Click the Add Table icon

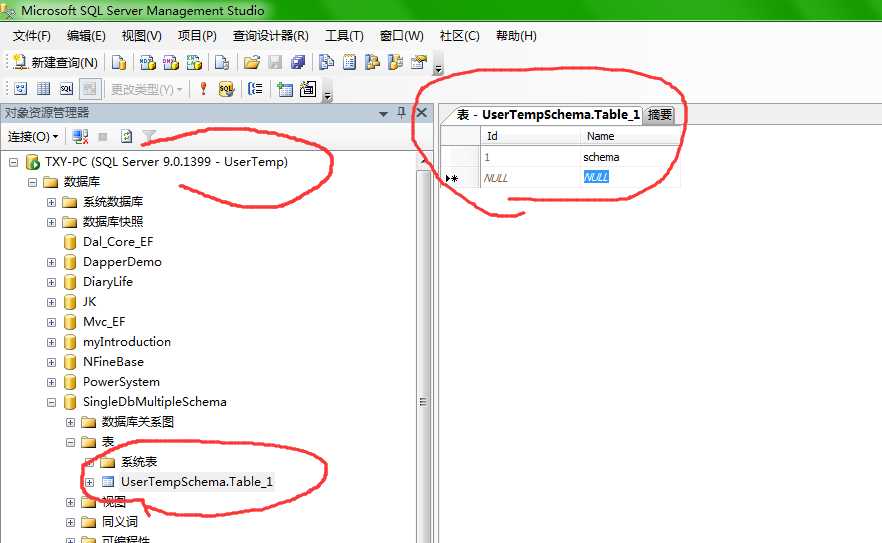point(285,89)
